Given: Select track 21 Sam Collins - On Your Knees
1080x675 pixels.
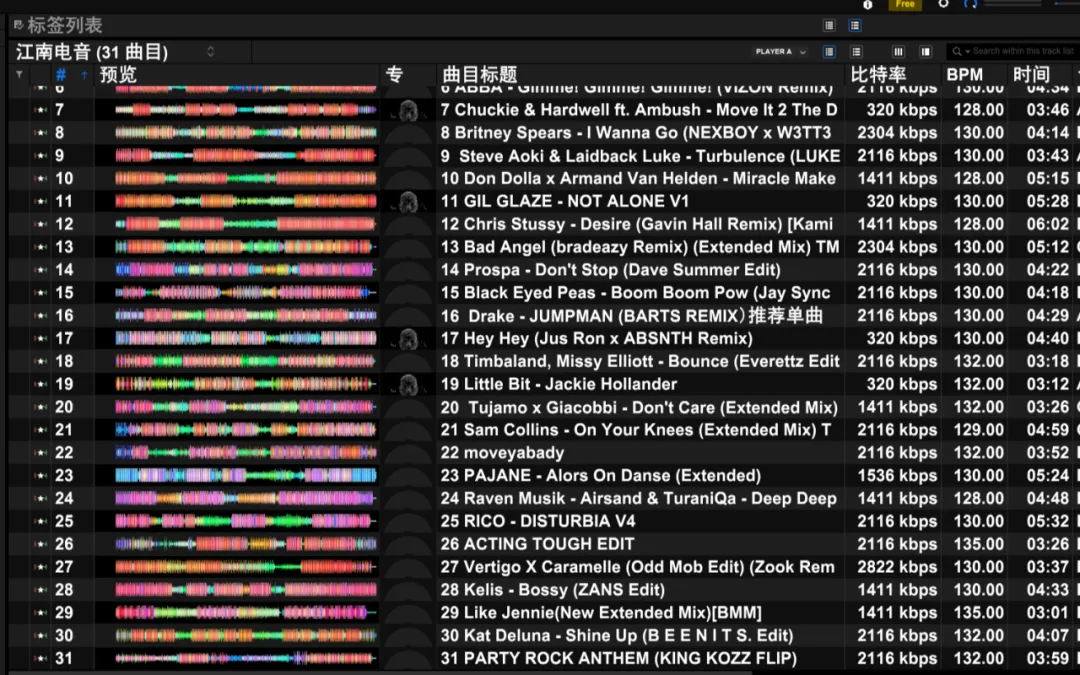Looking at the screenshot, I should (636, 430).
